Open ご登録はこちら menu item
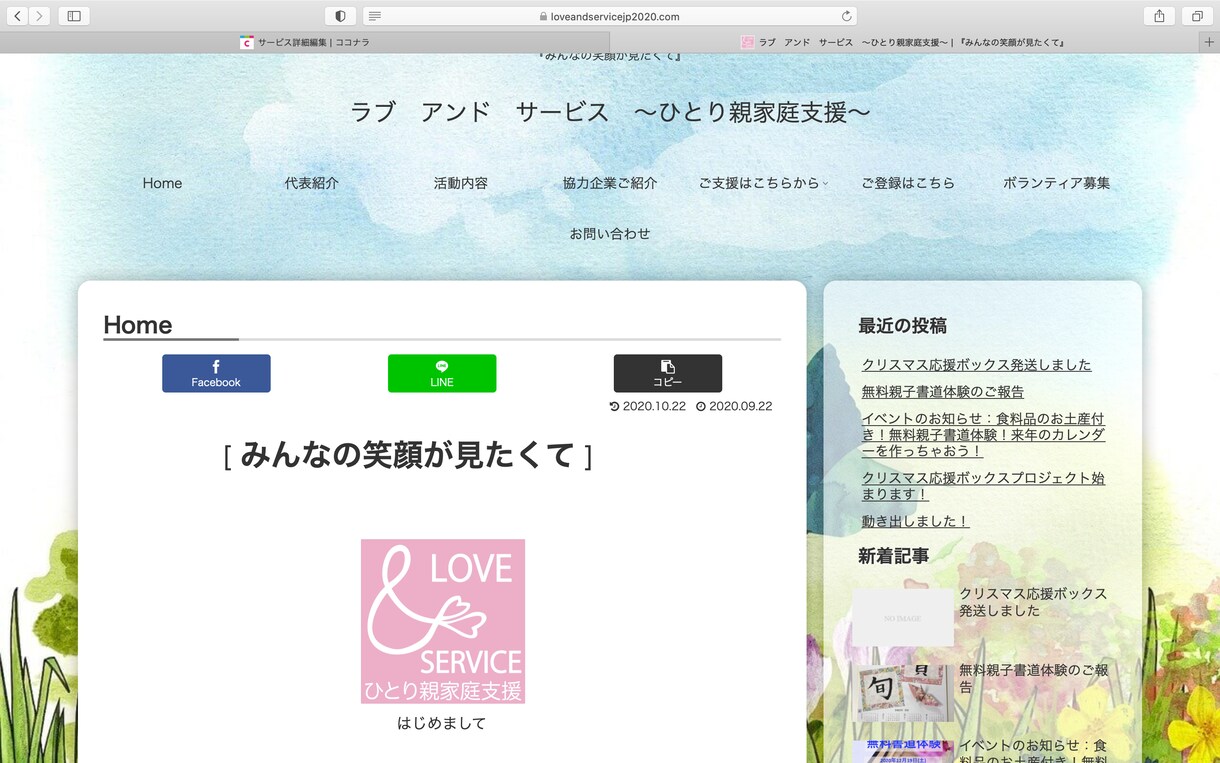 (x=908, y=183)
